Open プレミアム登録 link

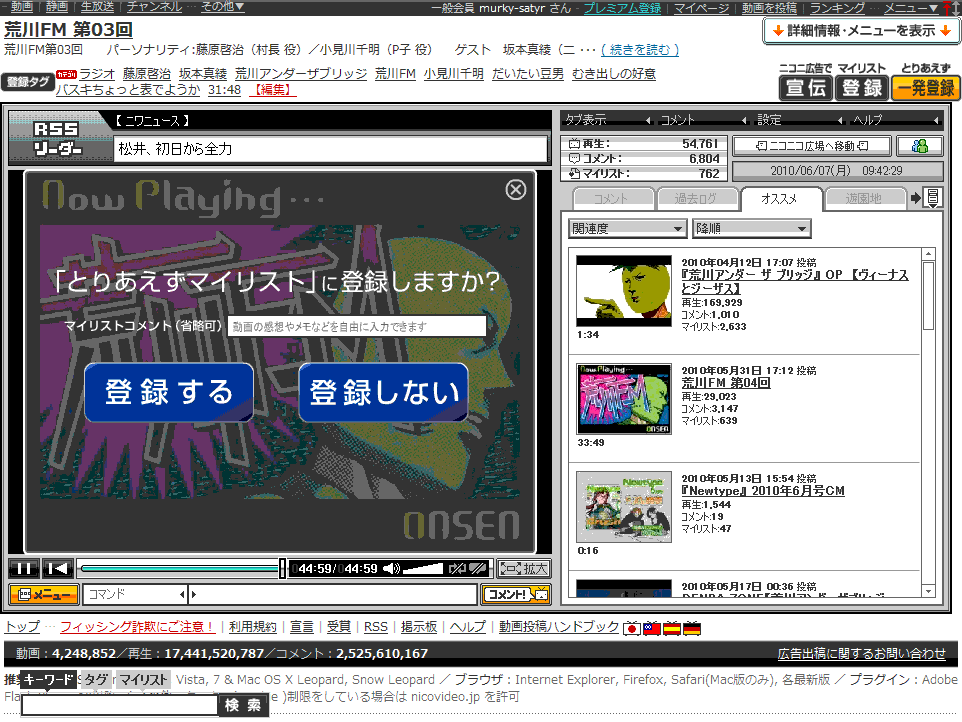tap(622, 8)
